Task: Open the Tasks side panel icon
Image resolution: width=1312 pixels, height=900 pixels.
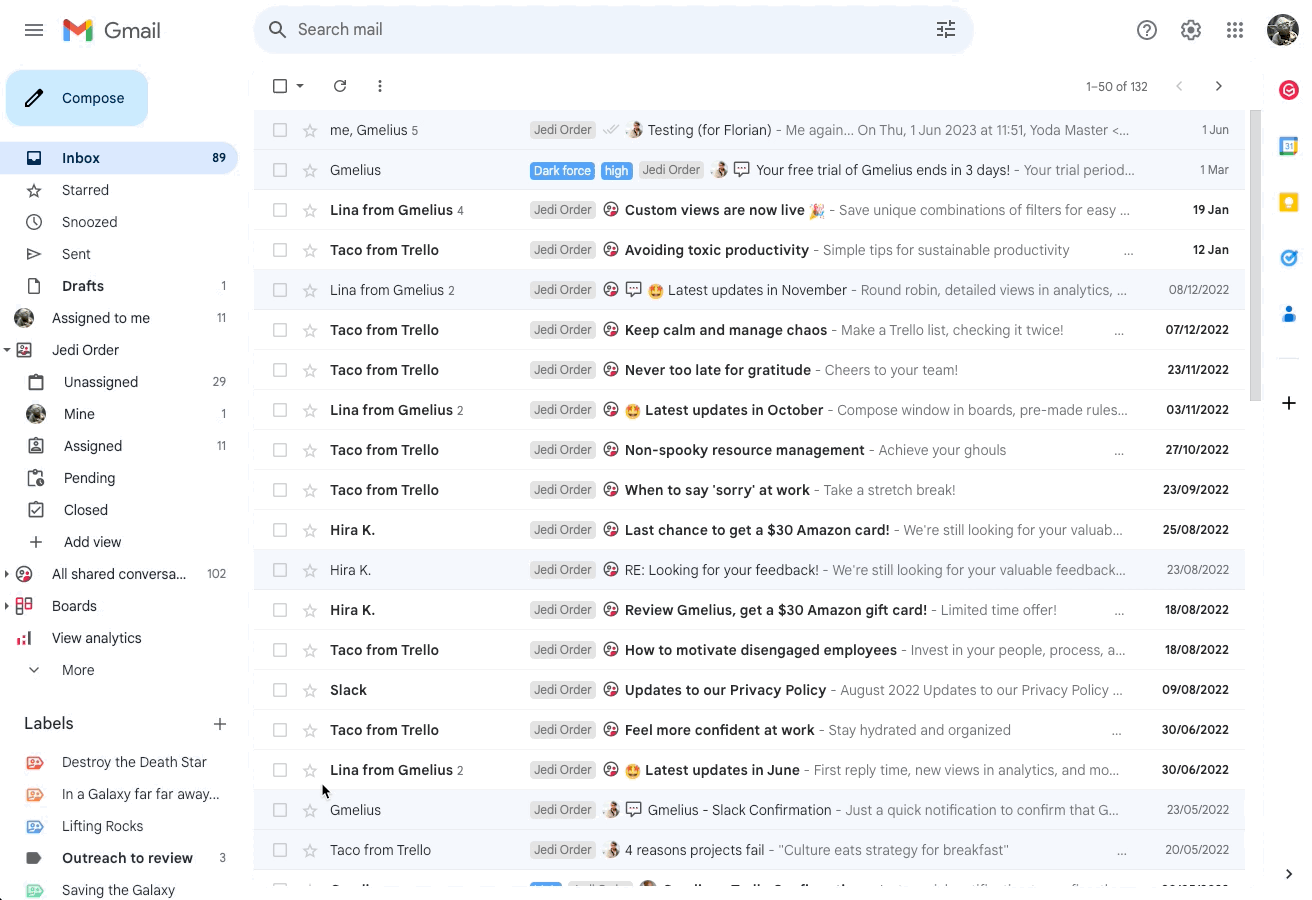Action: (x=1289, y=258)
